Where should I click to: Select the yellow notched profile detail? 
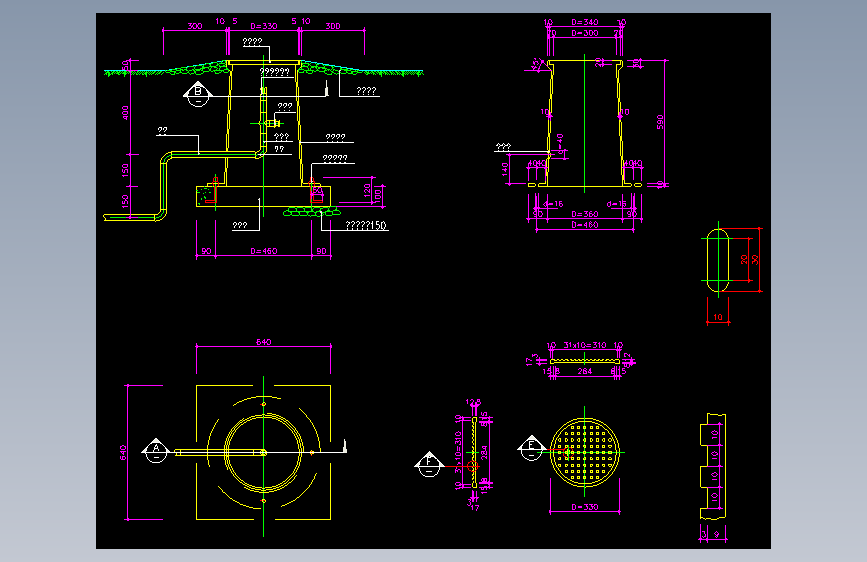coord(713,466)
